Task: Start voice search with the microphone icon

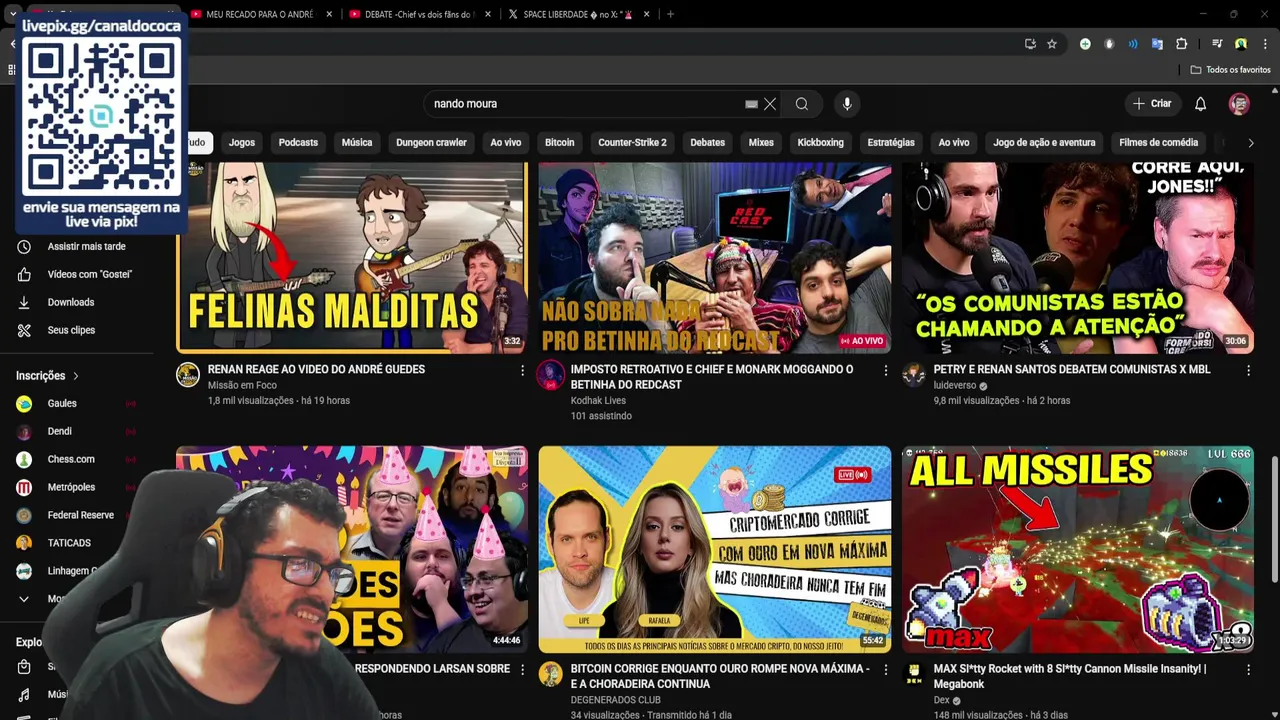Action: pos(847,104)
